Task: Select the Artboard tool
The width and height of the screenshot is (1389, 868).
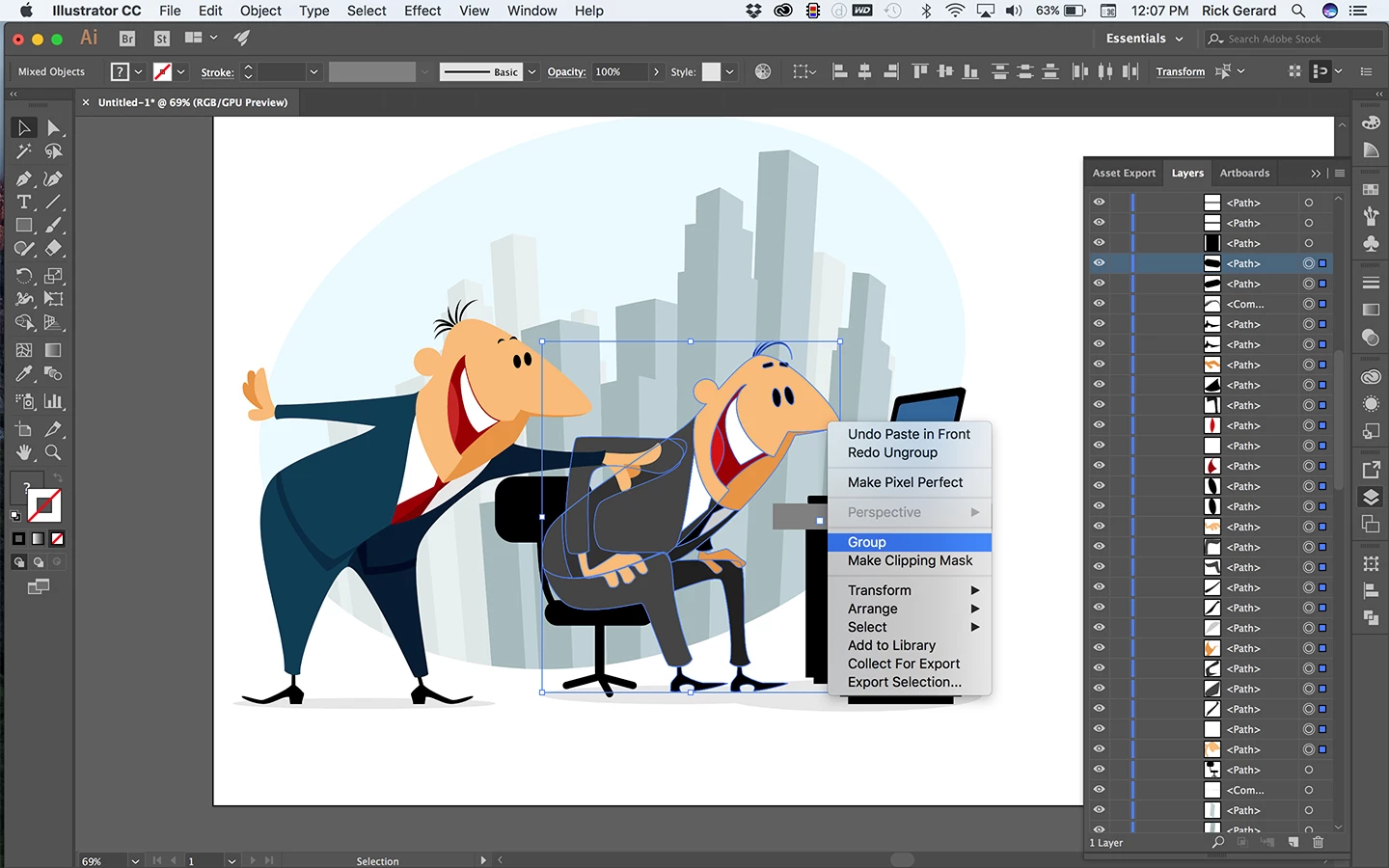Action: (24, 429)
